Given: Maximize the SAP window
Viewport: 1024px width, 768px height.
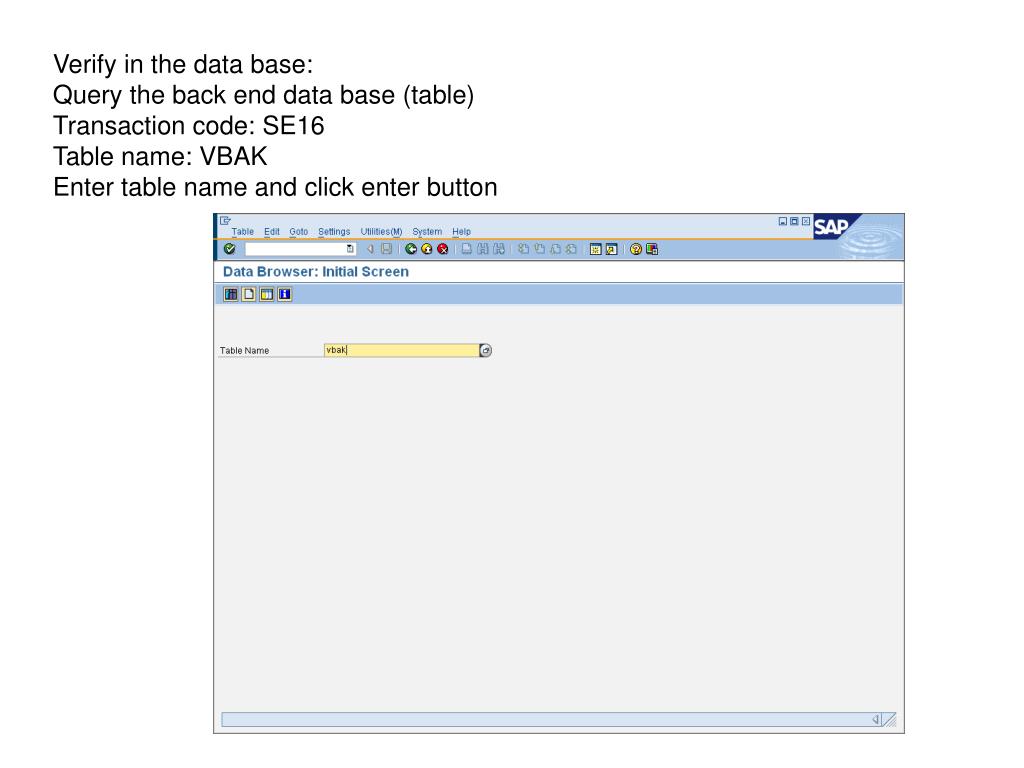Looking at the screenshot, I should pos(794,221).
